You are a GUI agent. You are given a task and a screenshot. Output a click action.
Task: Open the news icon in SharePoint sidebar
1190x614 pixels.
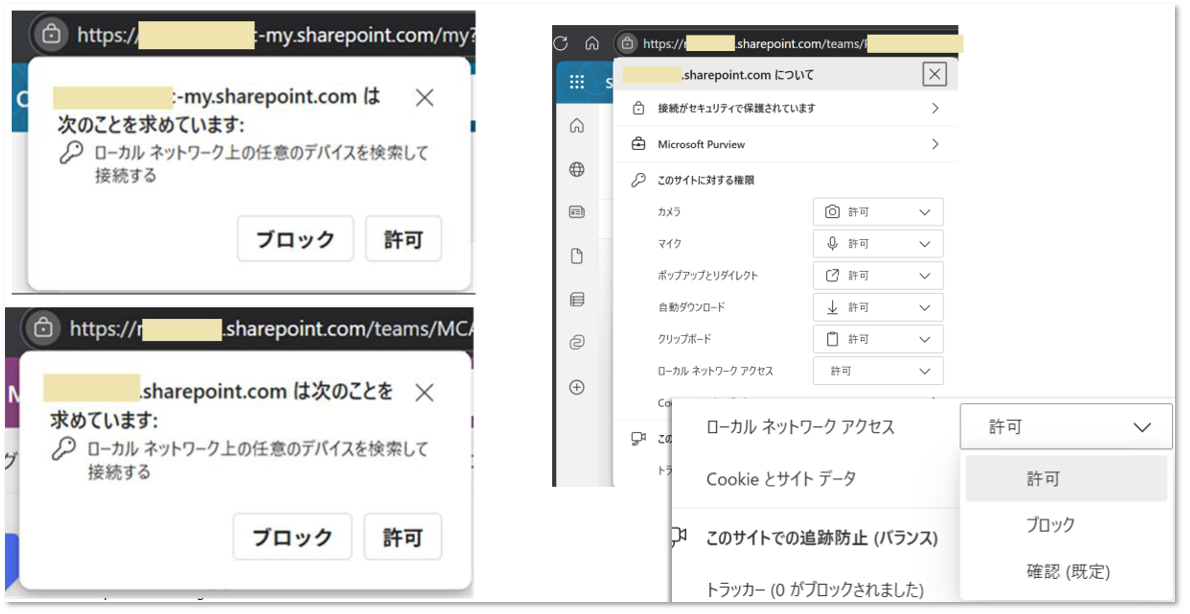[577, 213]
